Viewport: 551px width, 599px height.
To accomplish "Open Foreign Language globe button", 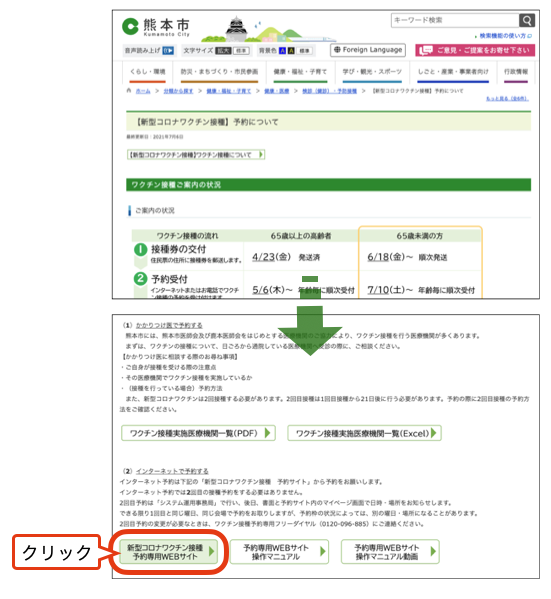I will click(368, 50).
